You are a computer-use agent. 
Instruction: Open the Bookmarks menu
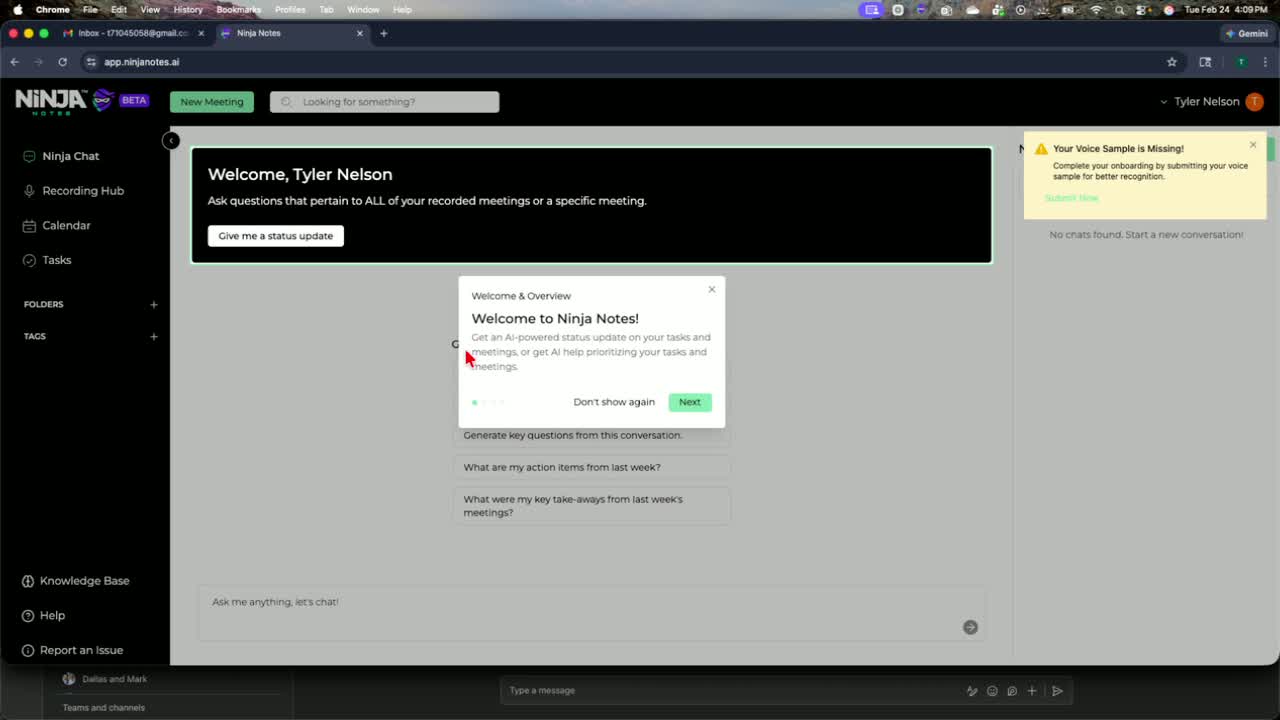tap(238, 9)
